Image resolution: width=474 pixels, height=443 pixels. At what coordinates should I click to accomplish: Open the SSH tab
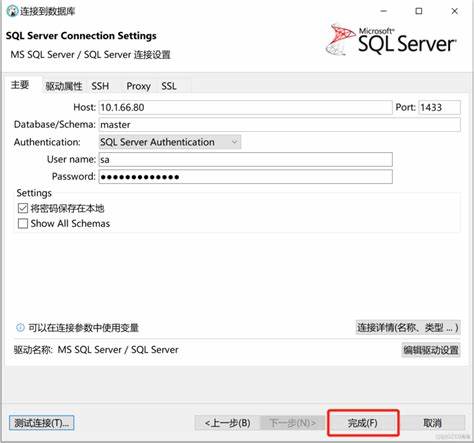point(100,86)
